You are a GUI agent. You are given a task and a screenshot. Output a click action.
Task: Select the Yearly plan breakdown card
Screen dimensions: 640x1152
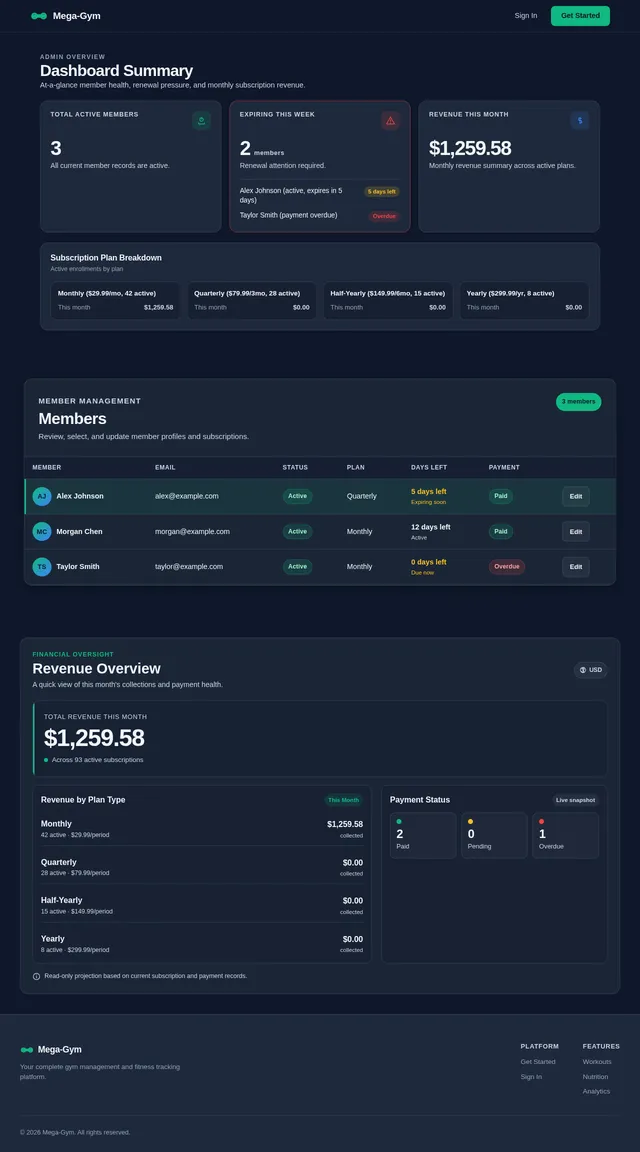(525, 300)
